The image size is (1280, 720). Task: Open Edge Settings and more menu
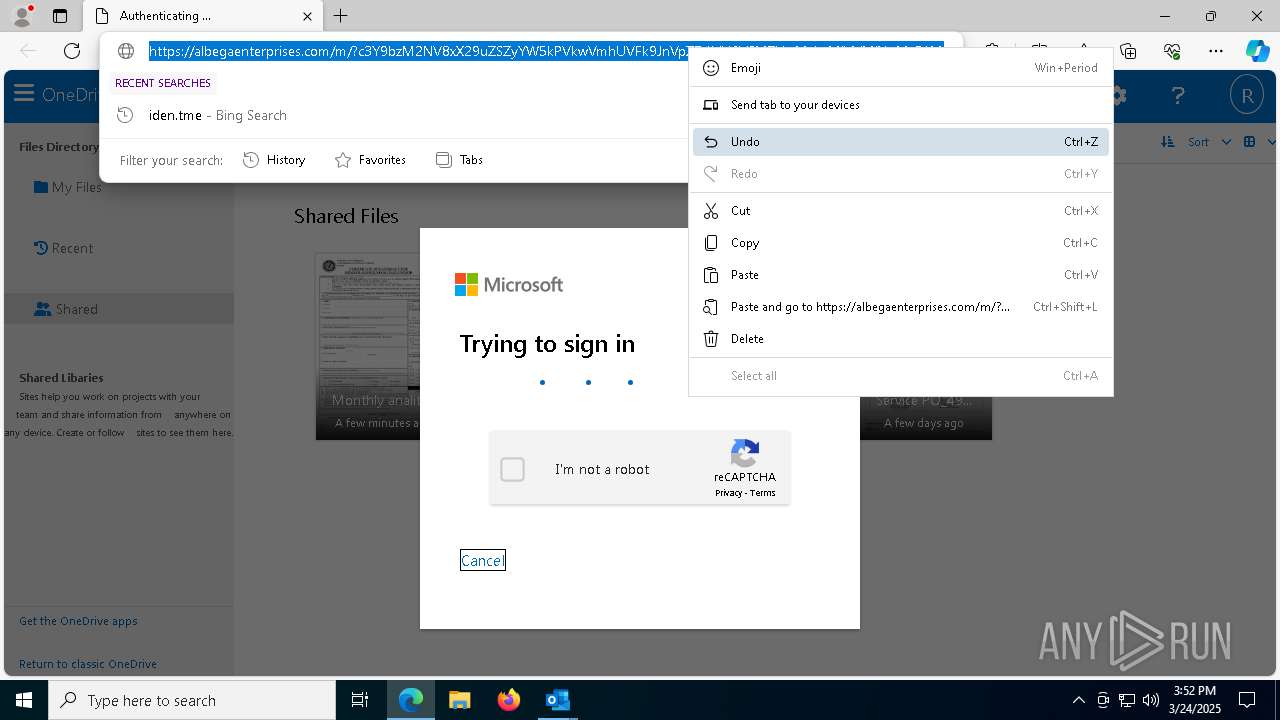pyautogui.click(x=1216, y=51)
